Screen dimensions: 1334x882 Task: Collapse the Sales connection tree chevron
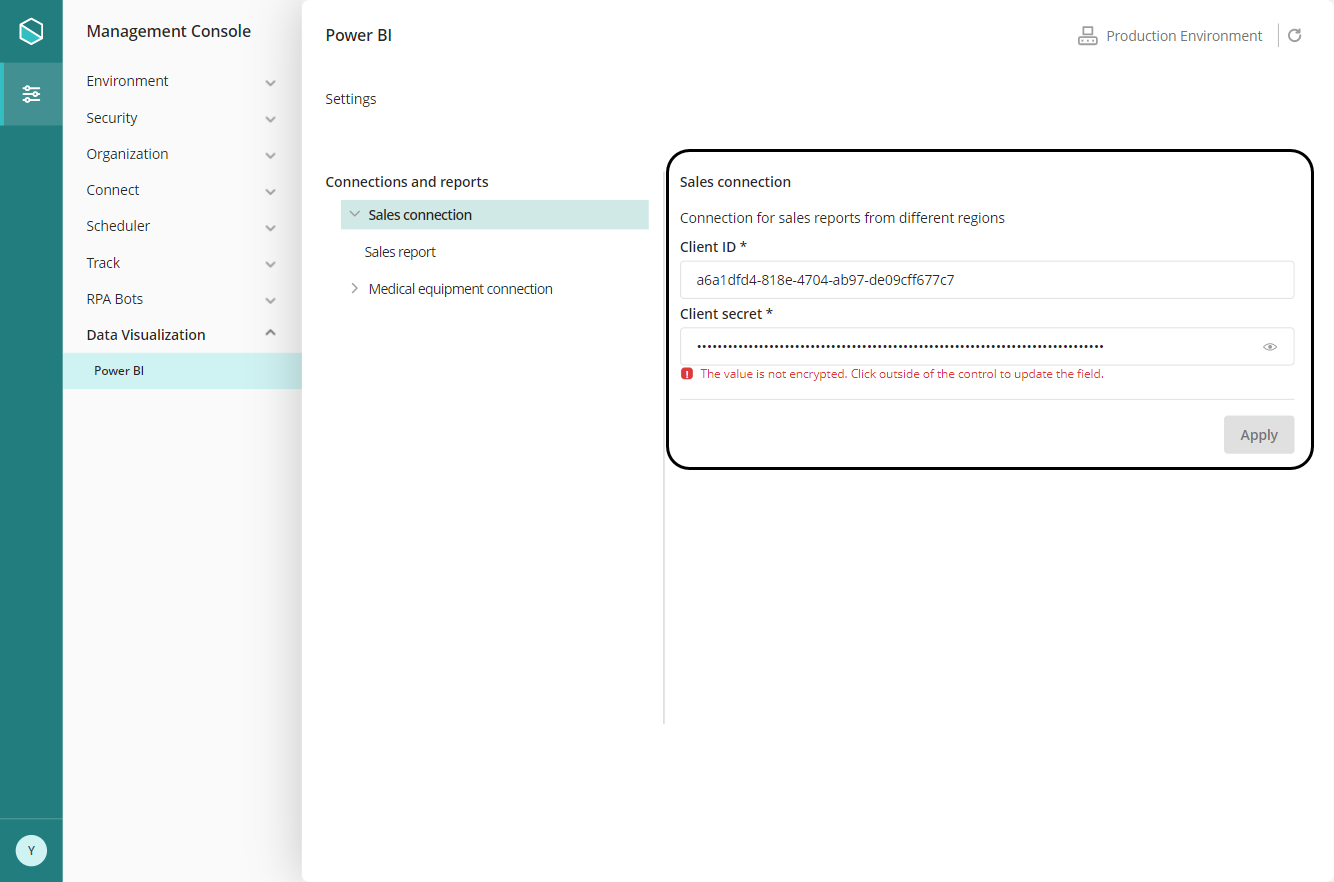tap(354, 214)
